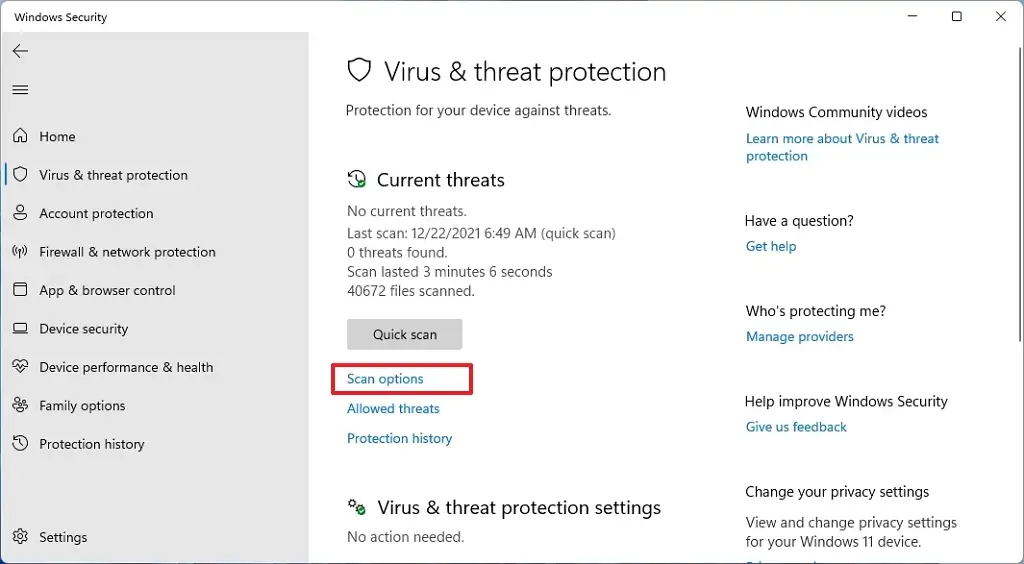
Task: Open the Scan options link
Action: [385, 379]
